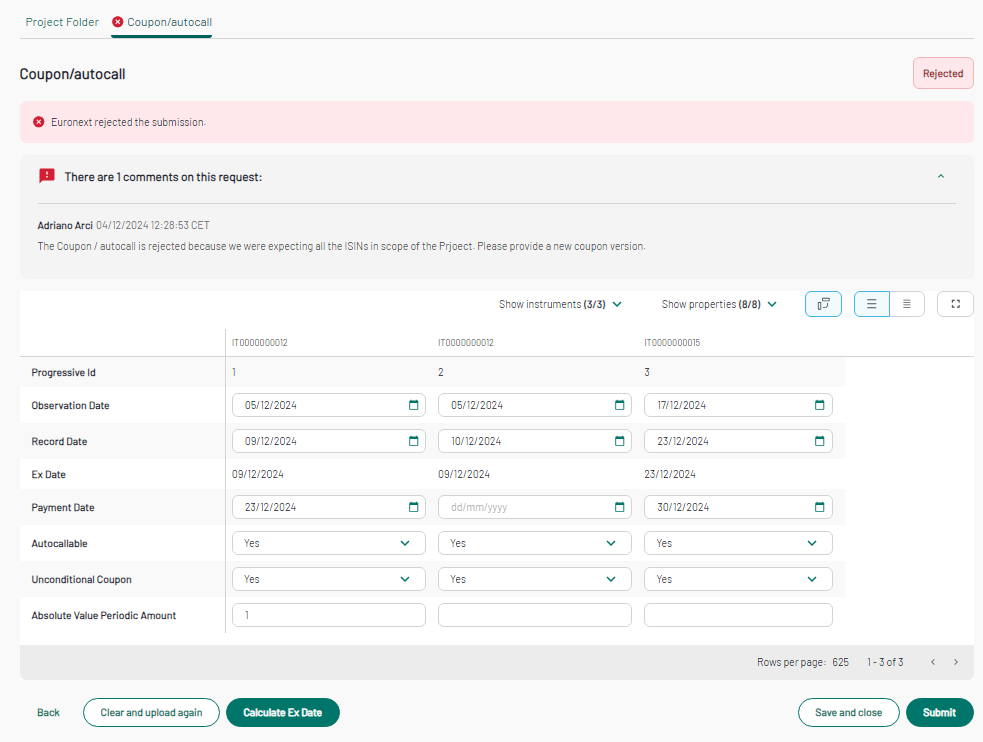Select the Coupon/autocall tab
The height and width of the screenshot is (742, 983).
162,22
